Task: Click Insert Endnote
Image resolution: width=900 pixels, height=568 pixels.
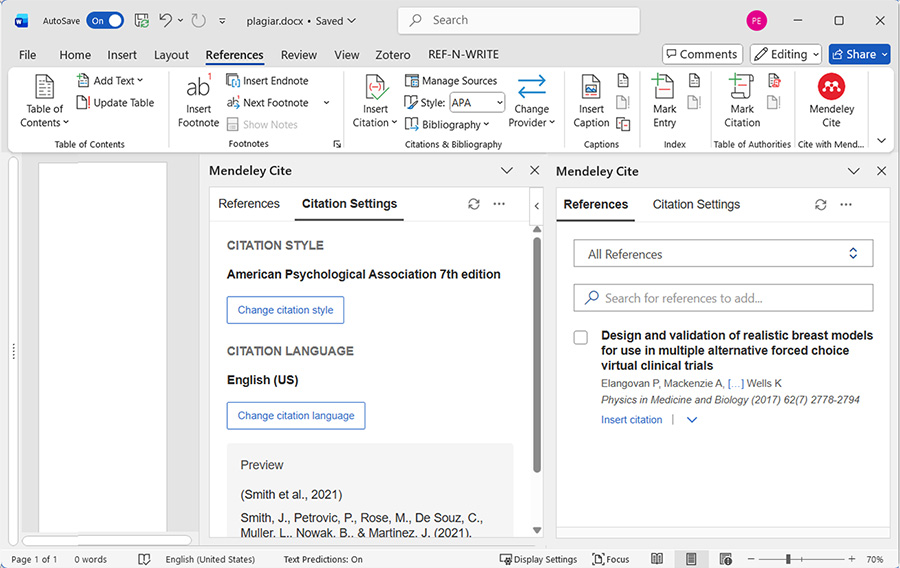Action: (x=267, y=80)
